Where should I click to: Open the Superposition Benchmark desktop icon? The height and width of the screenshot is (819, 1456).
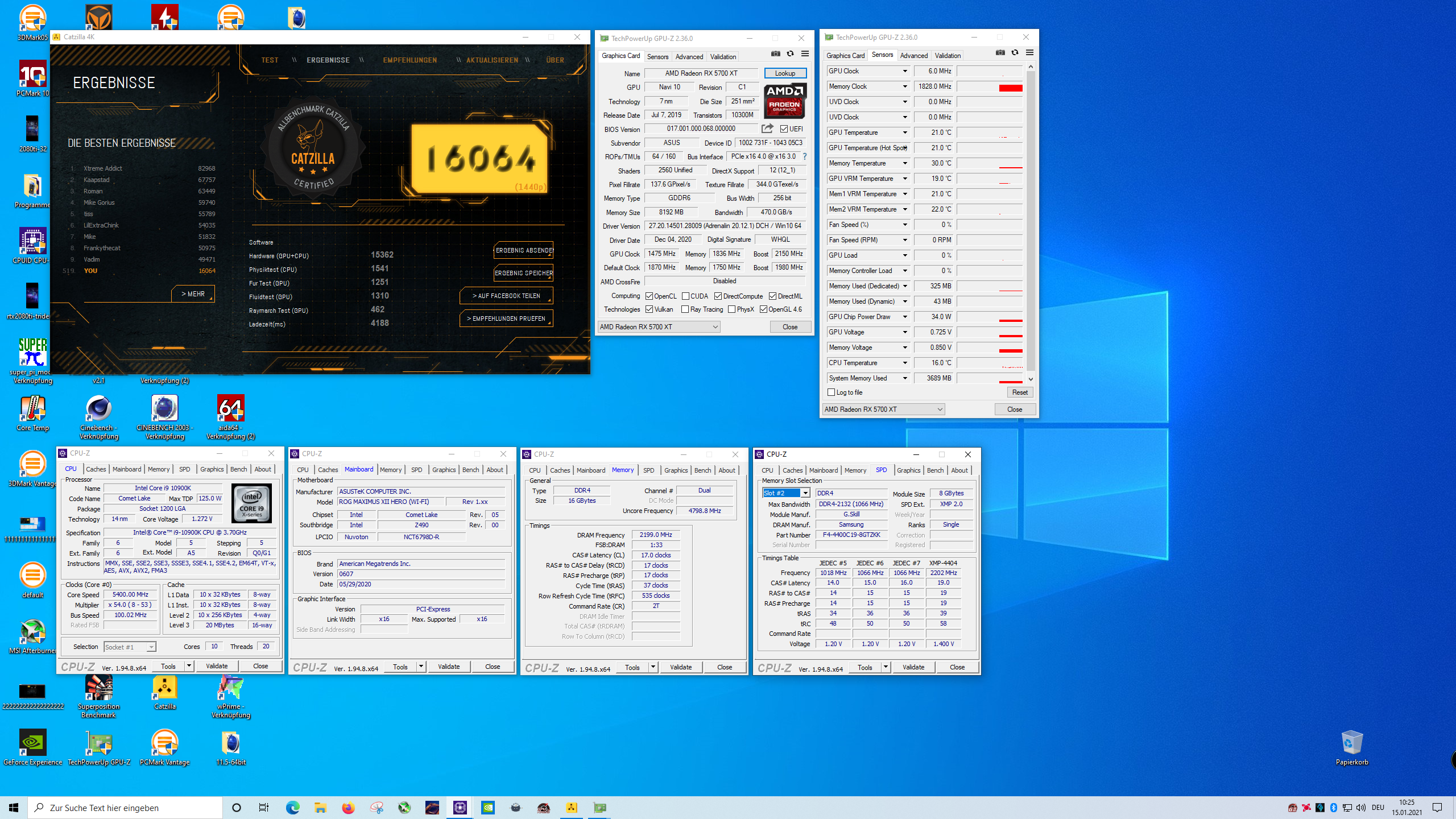[x=98, y=696]
